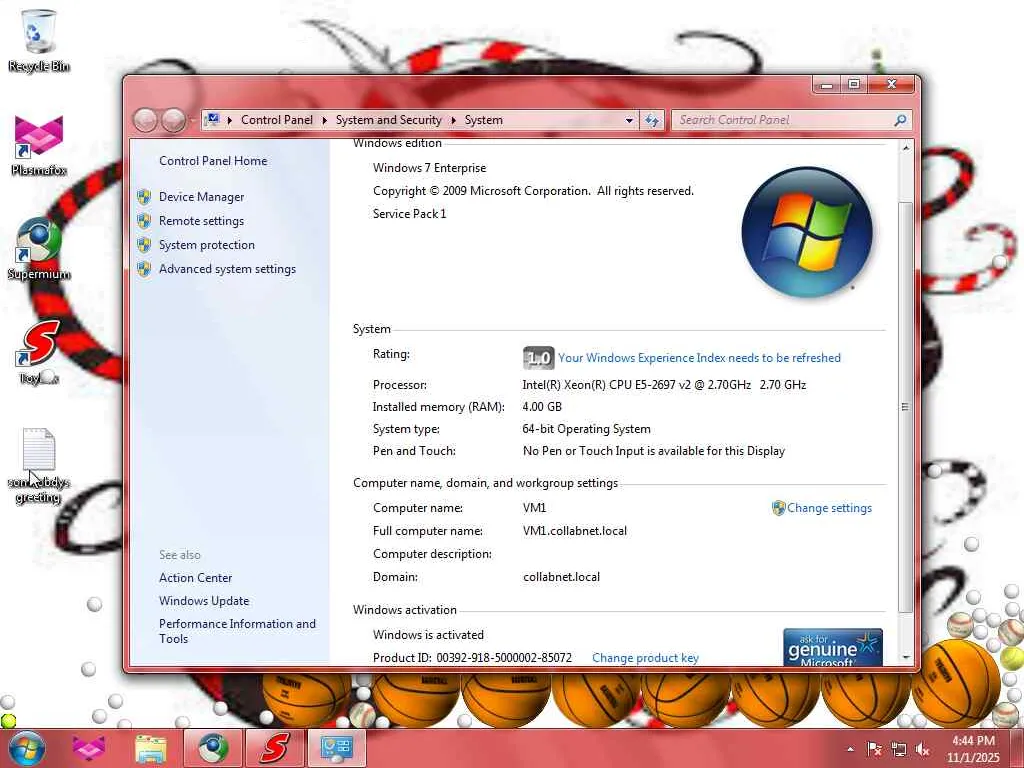
Task: Select the Plasmafox desktop shortcut
Action: coord(39,145)
